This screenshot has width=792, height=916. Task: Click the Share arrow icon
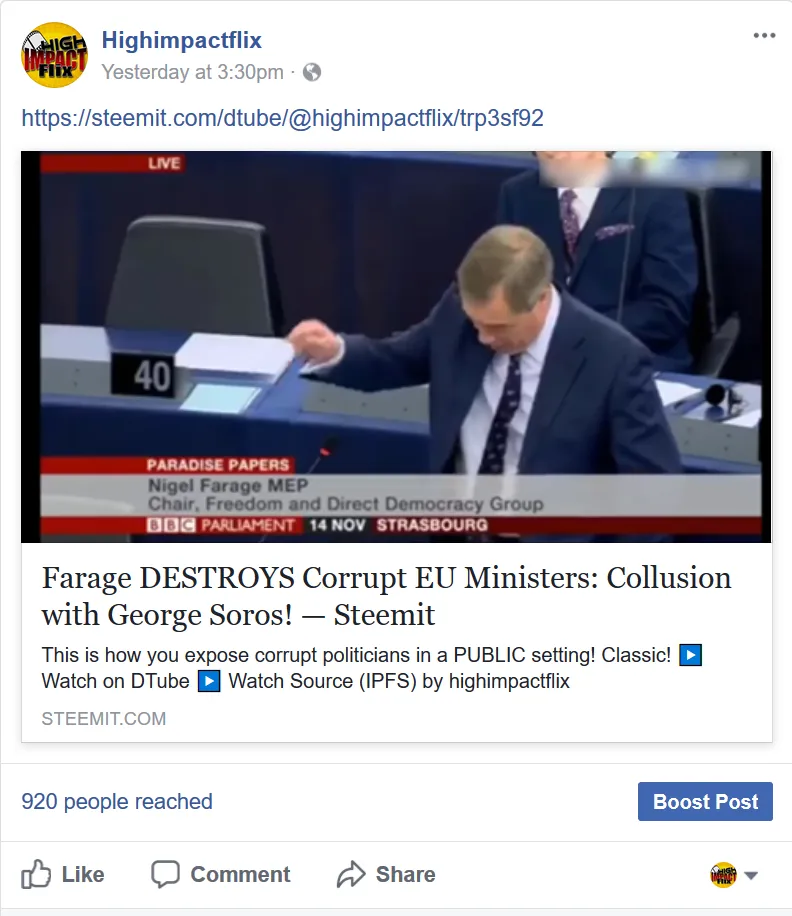351,874
